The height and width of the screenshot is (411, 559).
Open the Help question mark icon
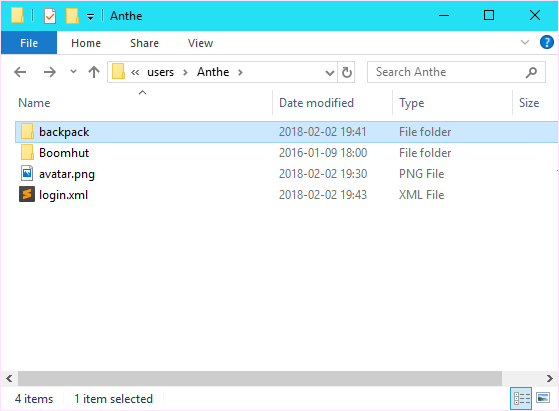click(x=547, y=42)
